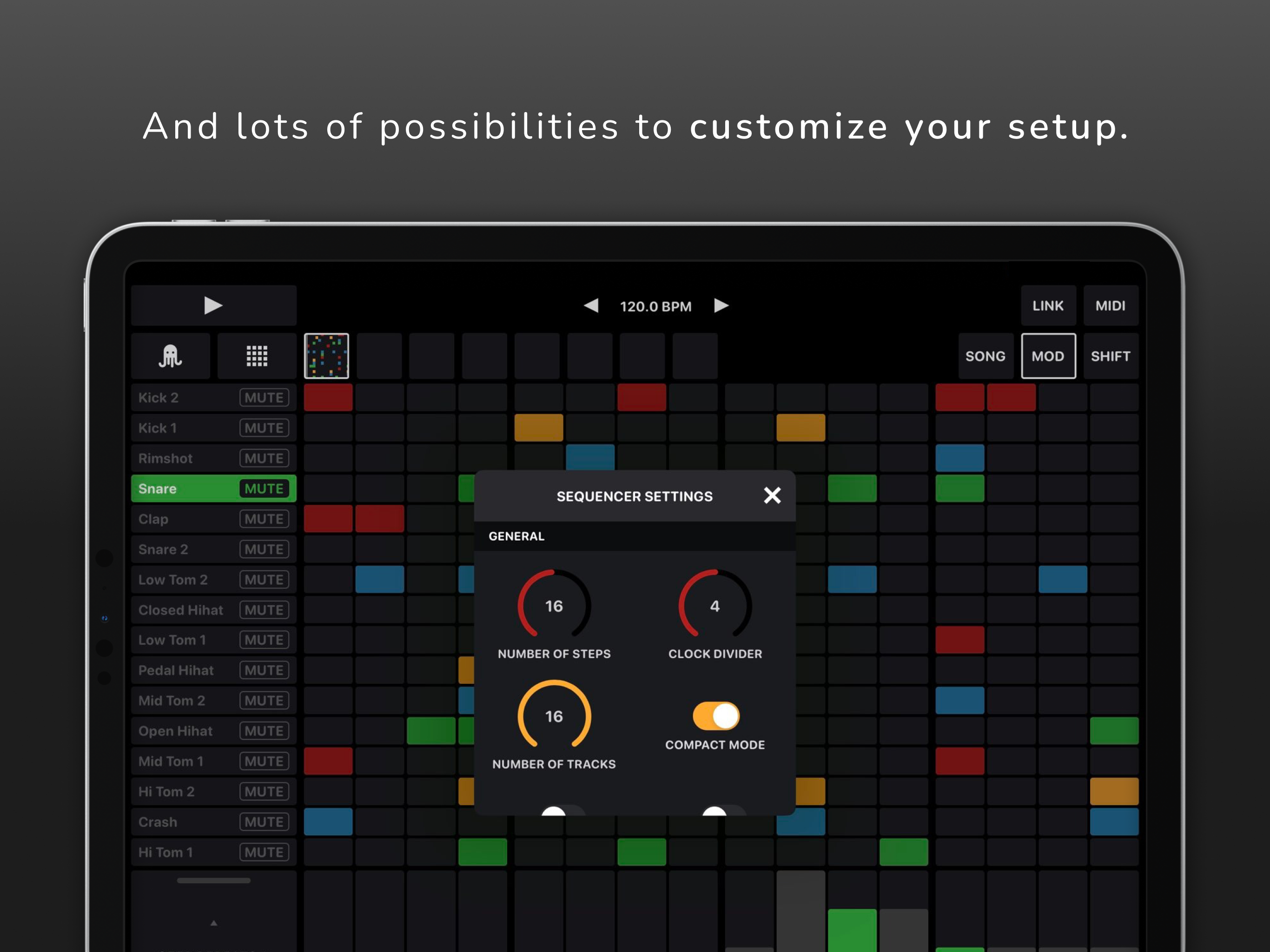This screenshot has width=1270, height=952.
Task: Open the MIDI settings button
Action: pos(1111,305)
